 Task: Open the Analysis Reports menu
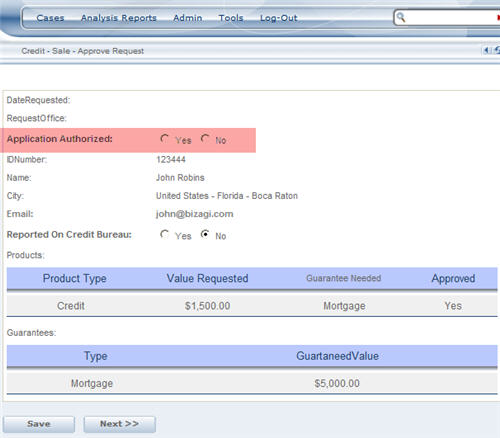coord(119,18)
